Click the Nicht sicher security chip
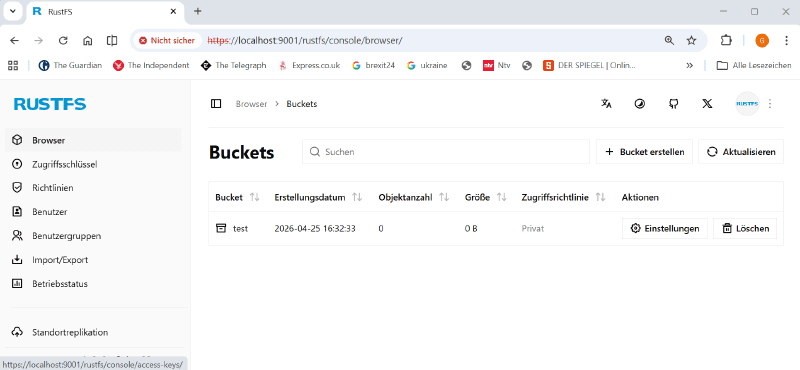The height and width of the screenshot is (370, 800). click(167, 40)
